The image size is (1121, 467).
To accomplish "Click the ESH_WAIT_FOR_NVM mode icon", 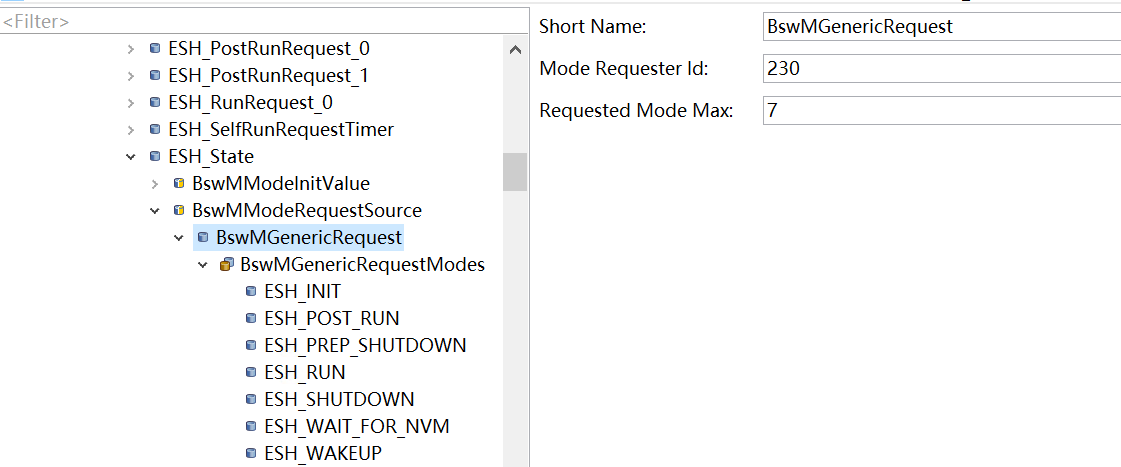I will tap(251, 426).
